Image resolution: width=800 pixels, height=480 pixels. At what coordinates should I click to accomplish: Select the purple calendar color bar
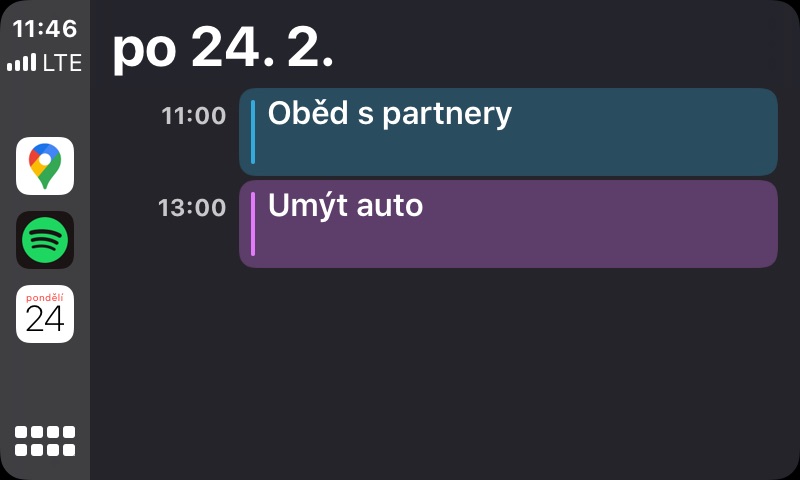253,223
